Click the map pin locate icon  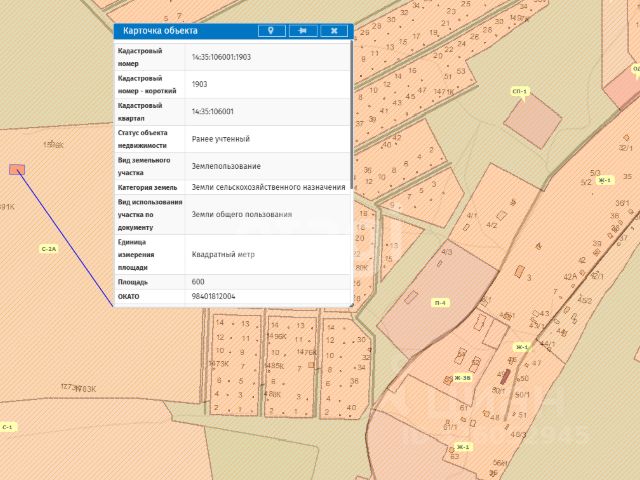[271, 31]
